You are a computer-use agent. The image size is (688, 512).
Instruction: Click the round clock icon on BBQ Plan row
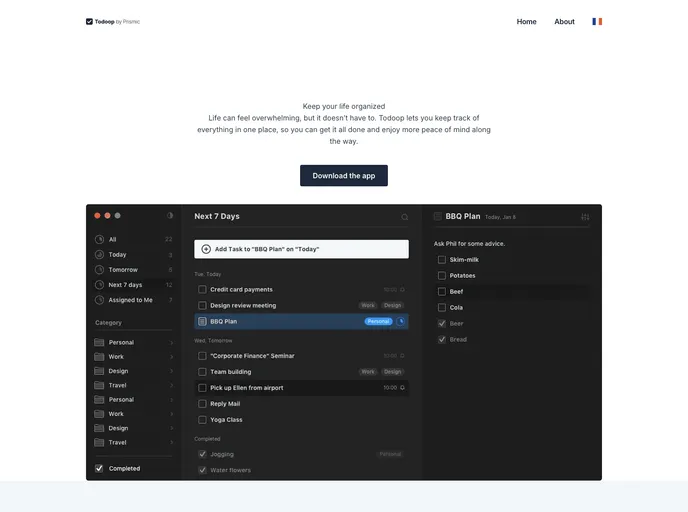[x=400, y=322]
